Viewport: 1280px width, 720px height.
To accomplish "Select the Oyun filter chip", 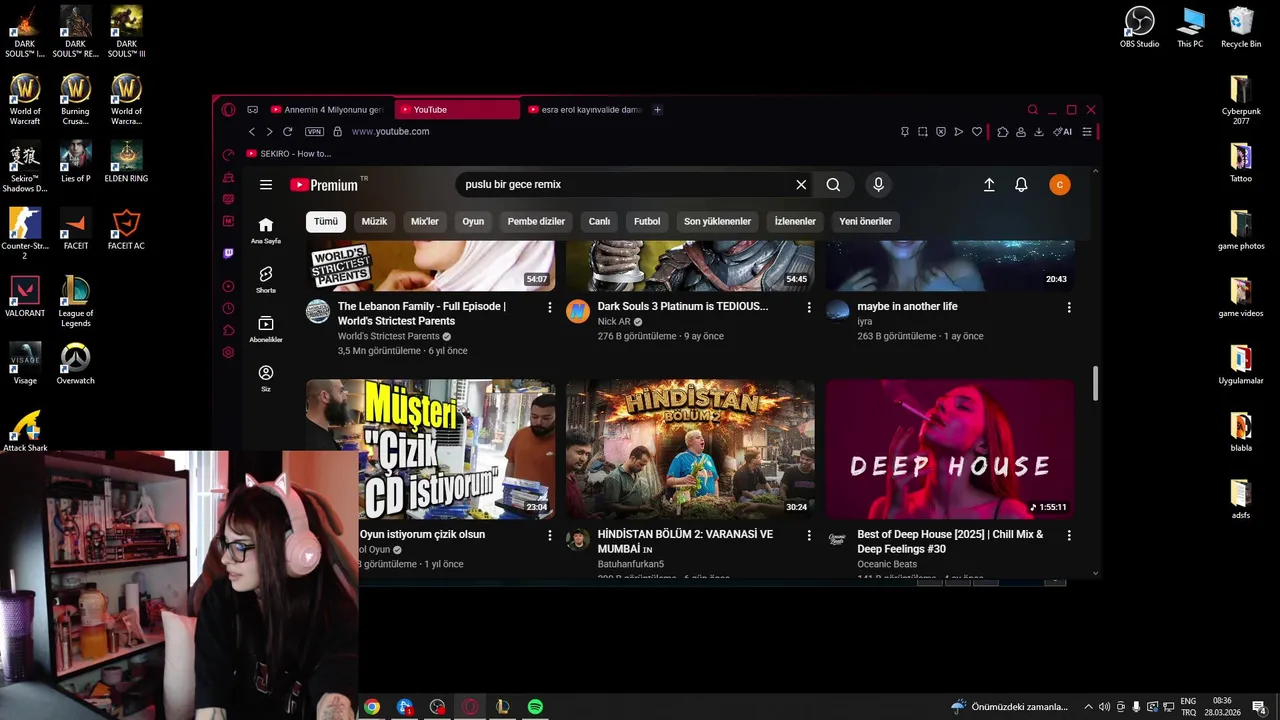I will 473,221.
